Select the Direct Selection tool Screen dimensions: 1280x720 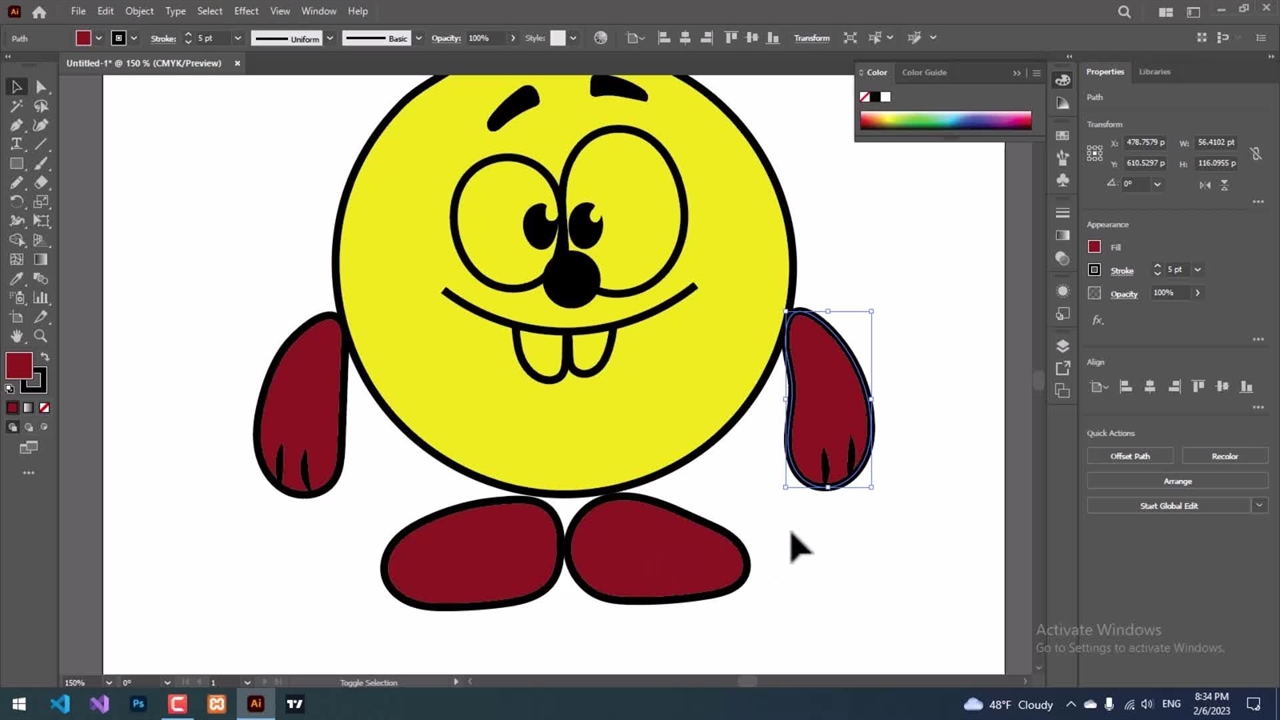click(41, 87)
